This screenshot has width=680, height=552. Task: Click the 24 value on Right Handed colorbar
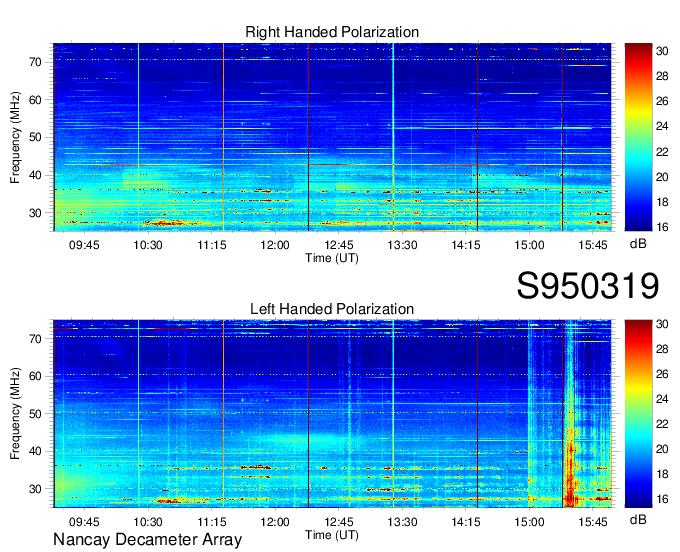click(x=662, y=127)
